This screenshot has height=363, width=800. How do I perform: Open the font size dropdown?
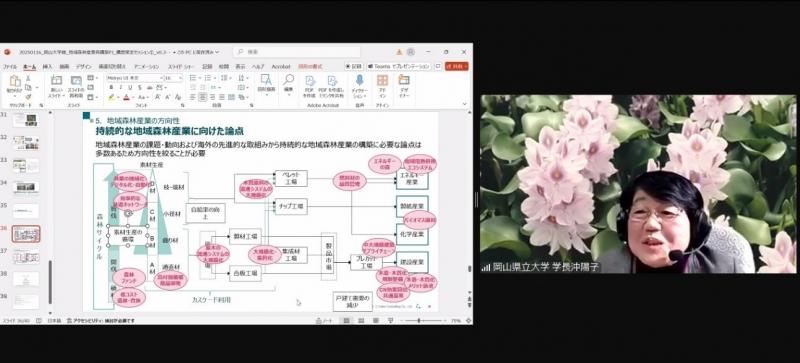pos(172,78)
